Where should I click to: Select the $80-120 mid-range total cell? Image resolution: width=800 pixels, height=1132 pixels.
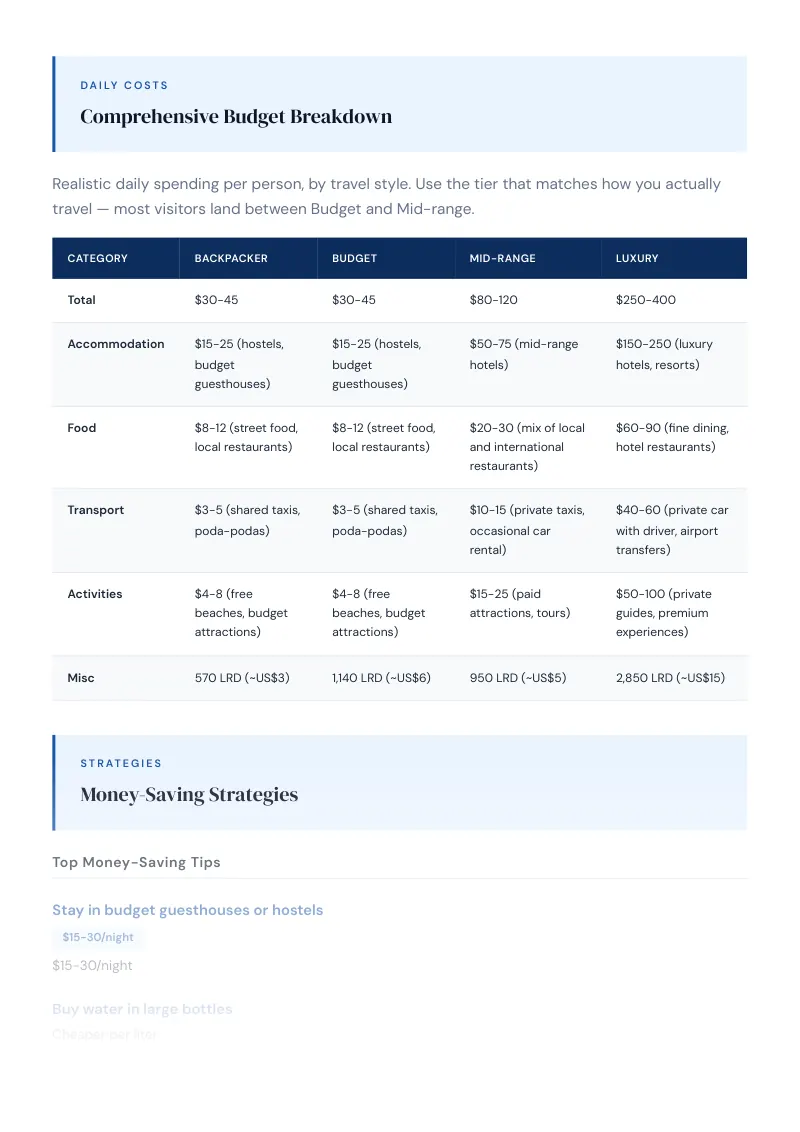tap(493, 300)
